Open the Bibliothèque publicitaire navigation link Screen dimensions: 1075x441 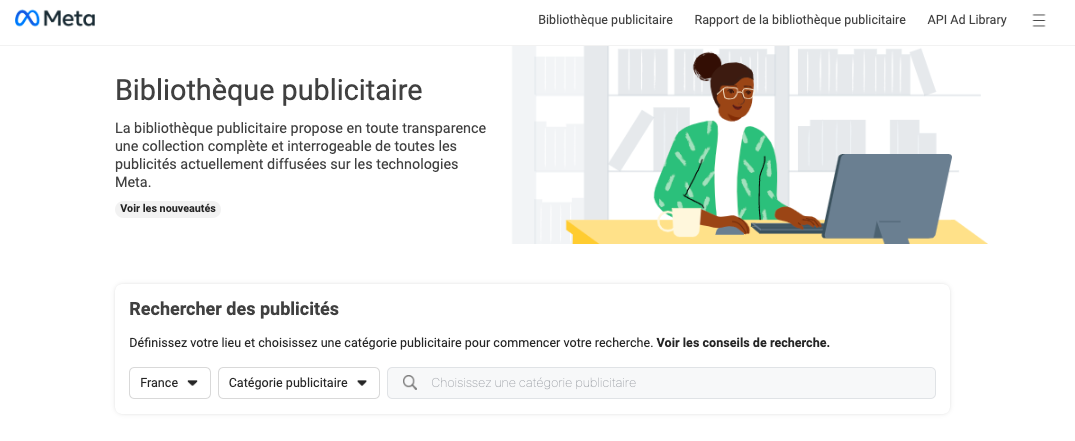(x=605, y=20)
